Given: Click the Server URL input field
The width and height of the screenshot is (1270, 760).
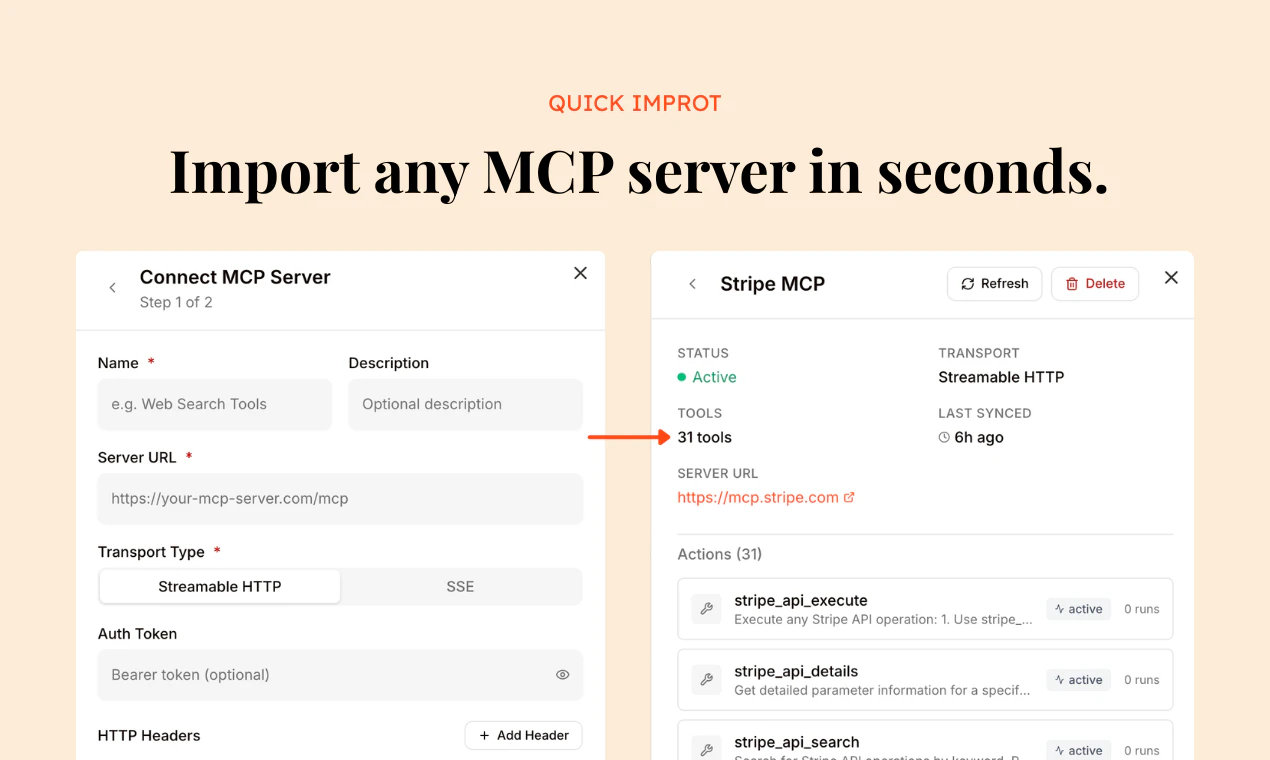Looking at the screenshot, I should [x=340, y=498].
